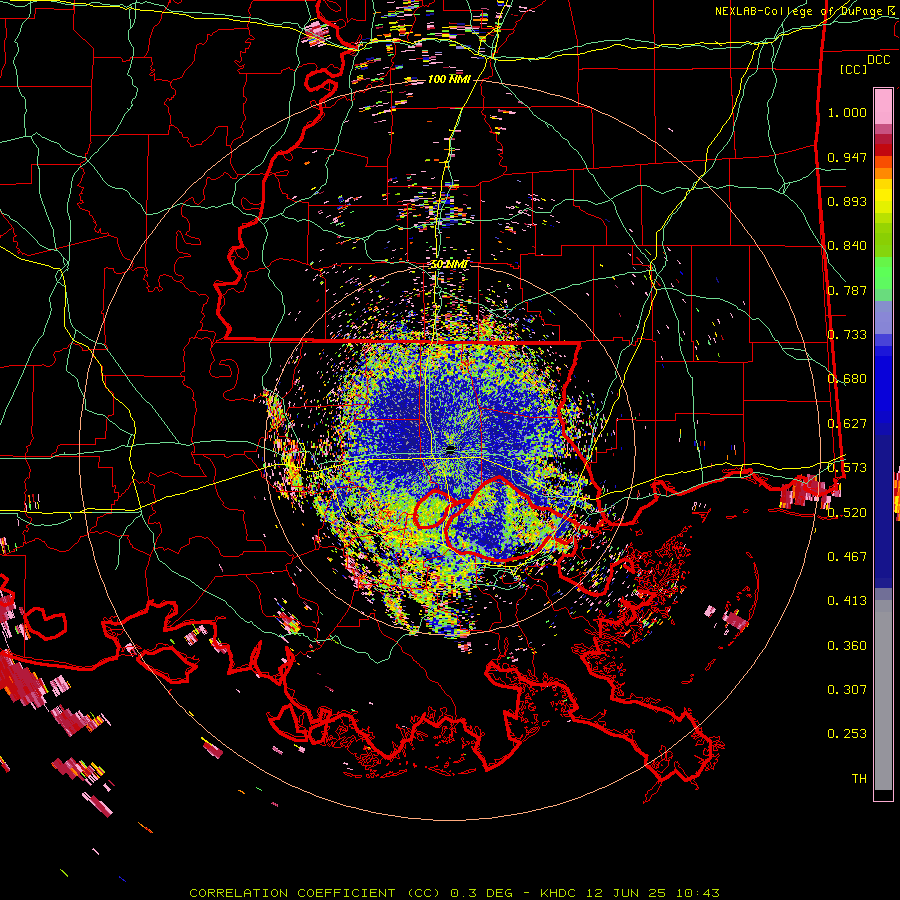This screenshot has height=900, width=900.
Task: Select the 0.253 scale value
Action: click(847, 734)
